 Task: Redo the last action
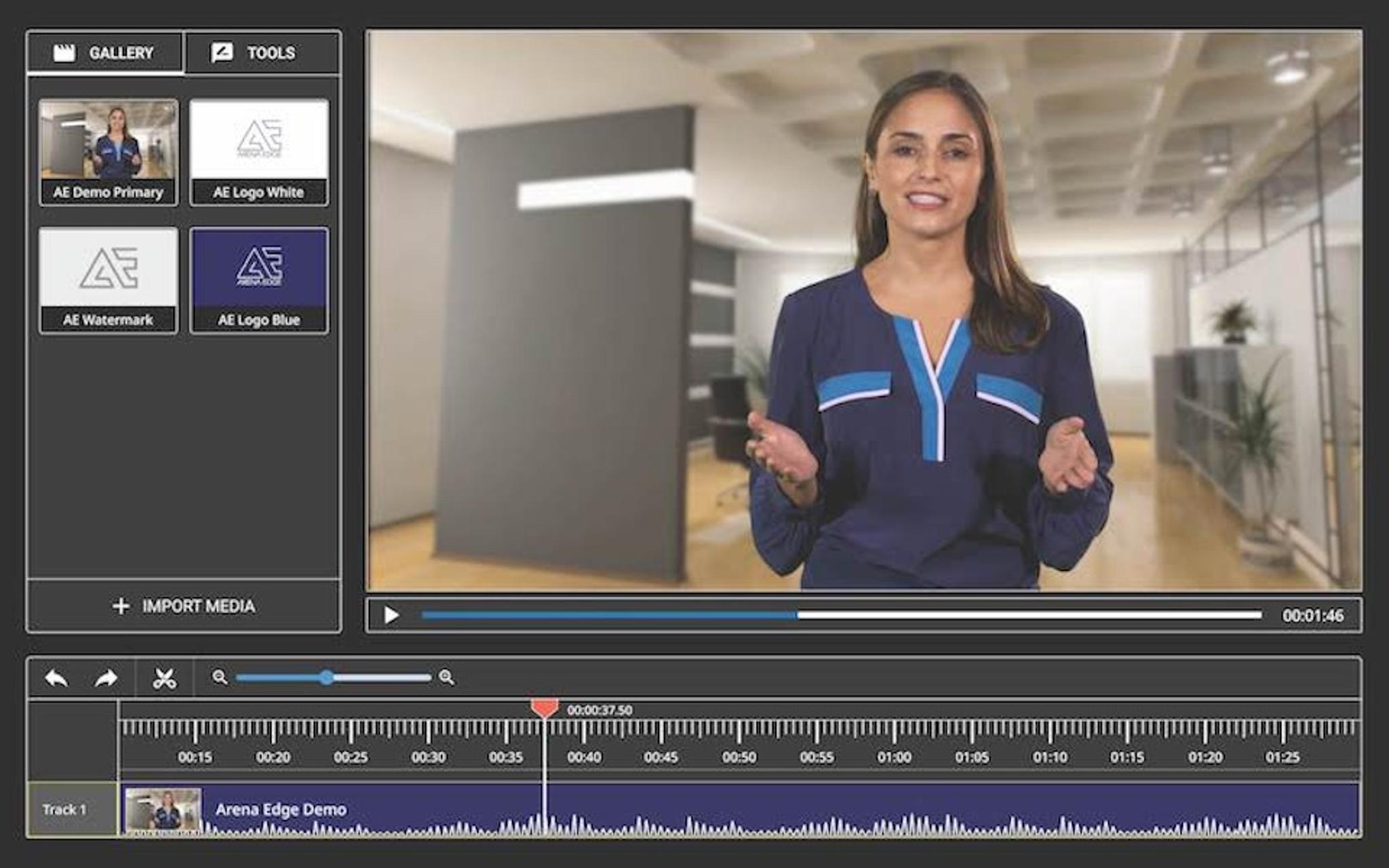click(106, 677)
